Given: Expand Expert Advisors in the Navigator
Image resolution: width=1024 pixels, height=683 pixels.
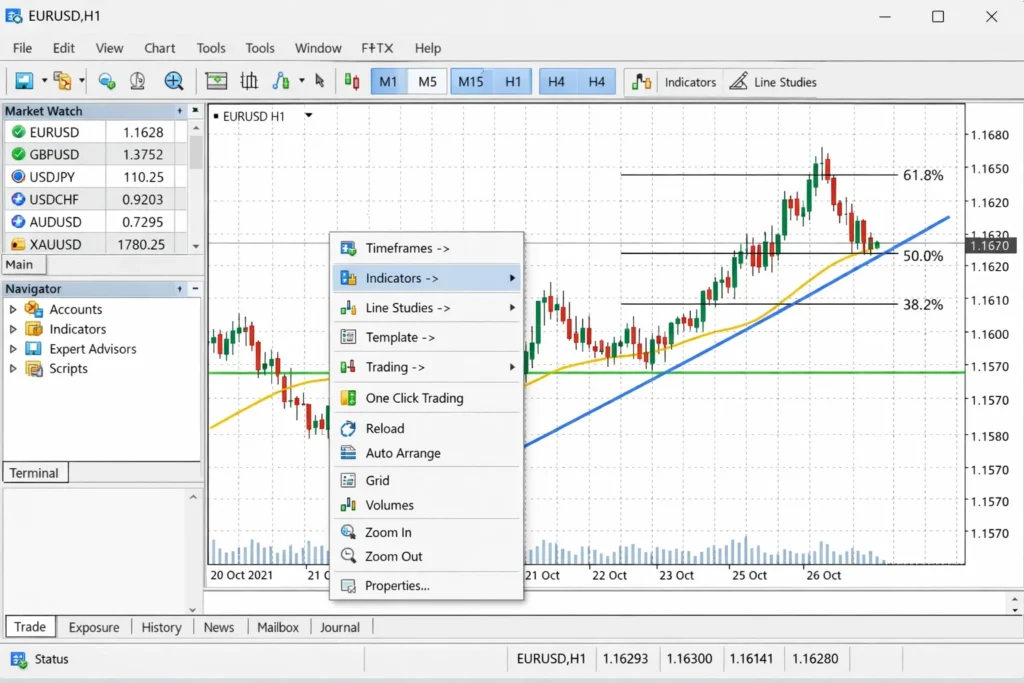Looking at the screenshot, I should [14, 348].
